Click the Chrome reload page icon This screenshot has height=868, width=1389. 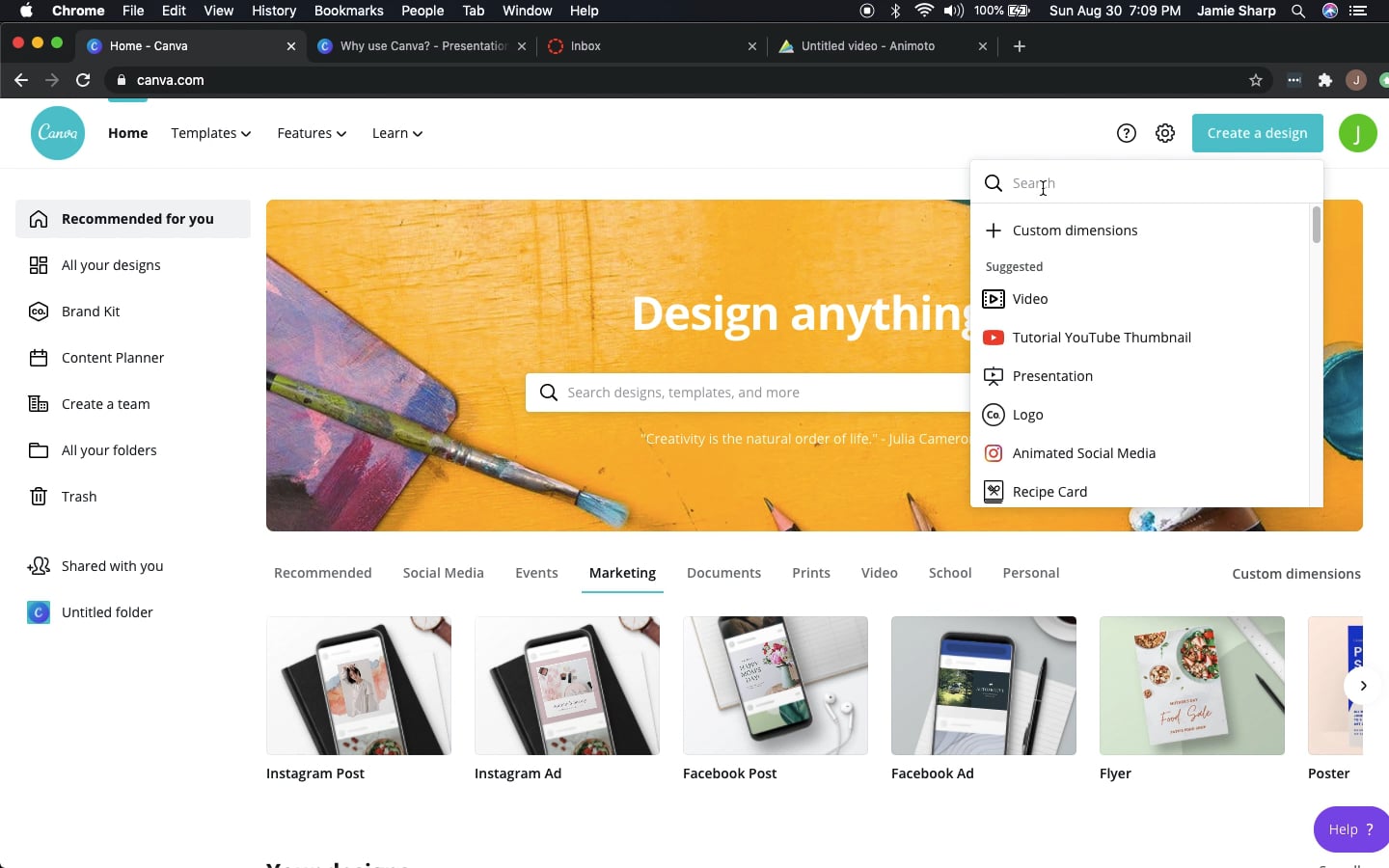pos(83,80)
